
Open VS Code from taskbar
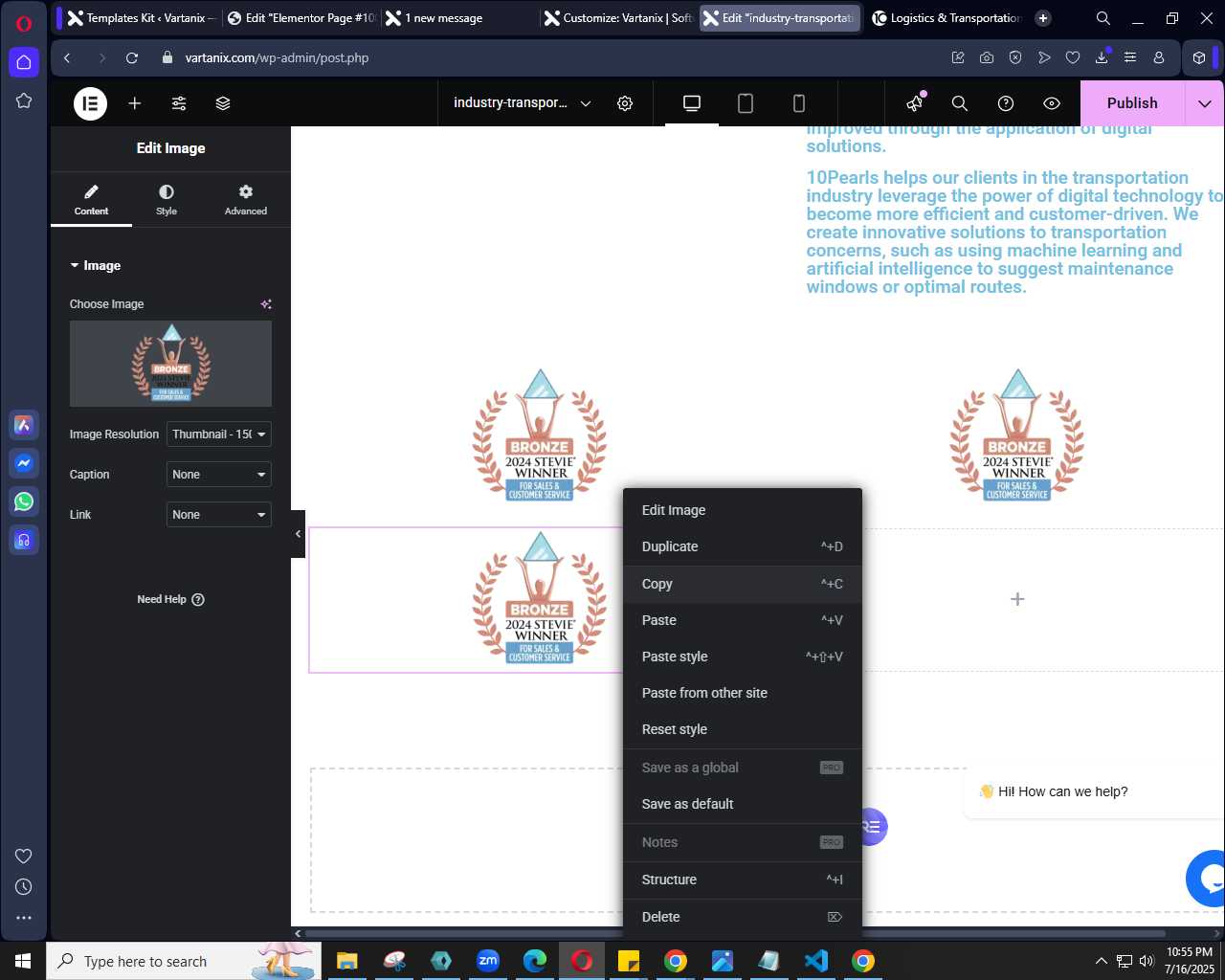816,961
